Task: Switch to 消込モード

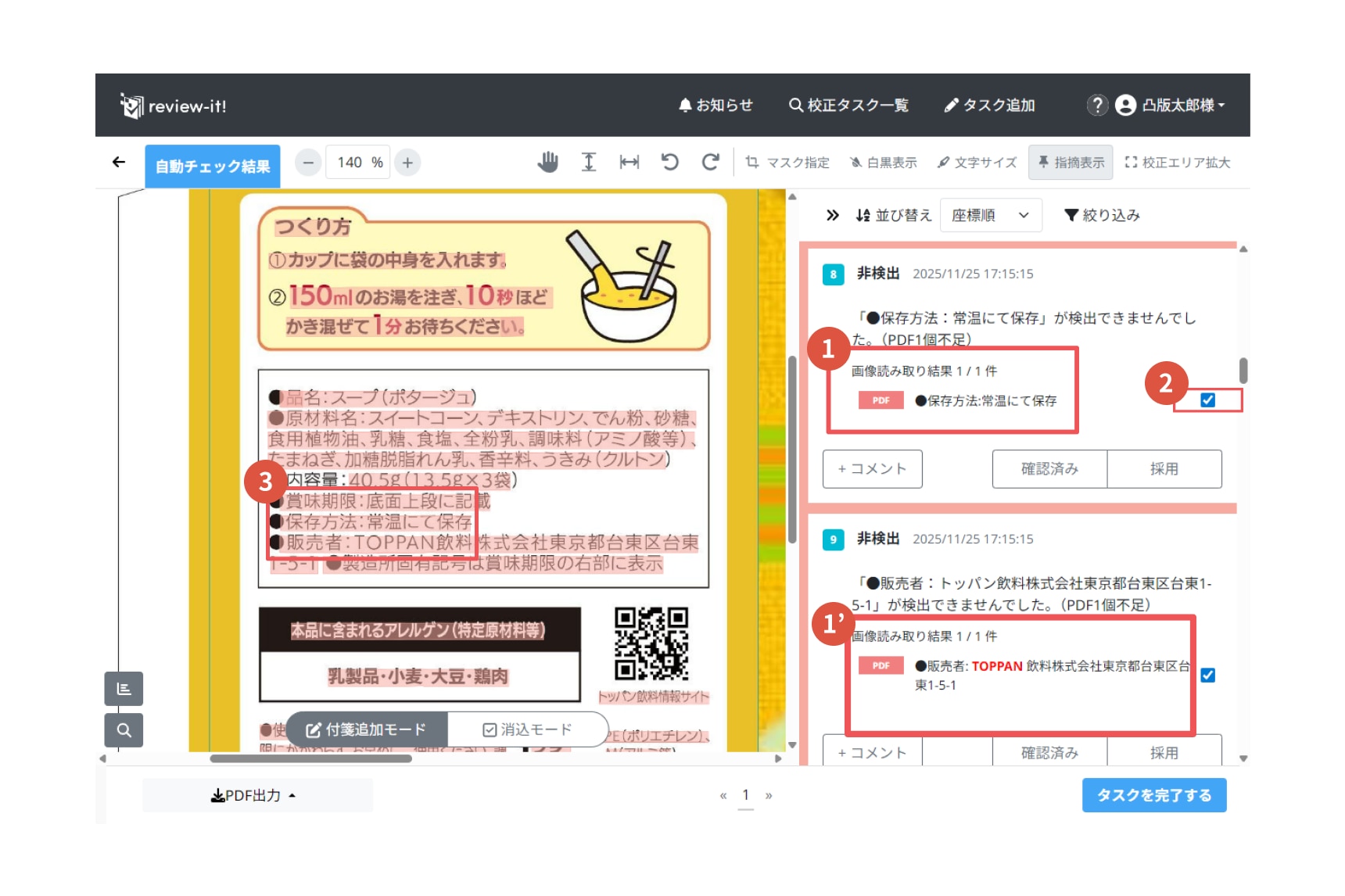Action: click(x=528, y=729)
